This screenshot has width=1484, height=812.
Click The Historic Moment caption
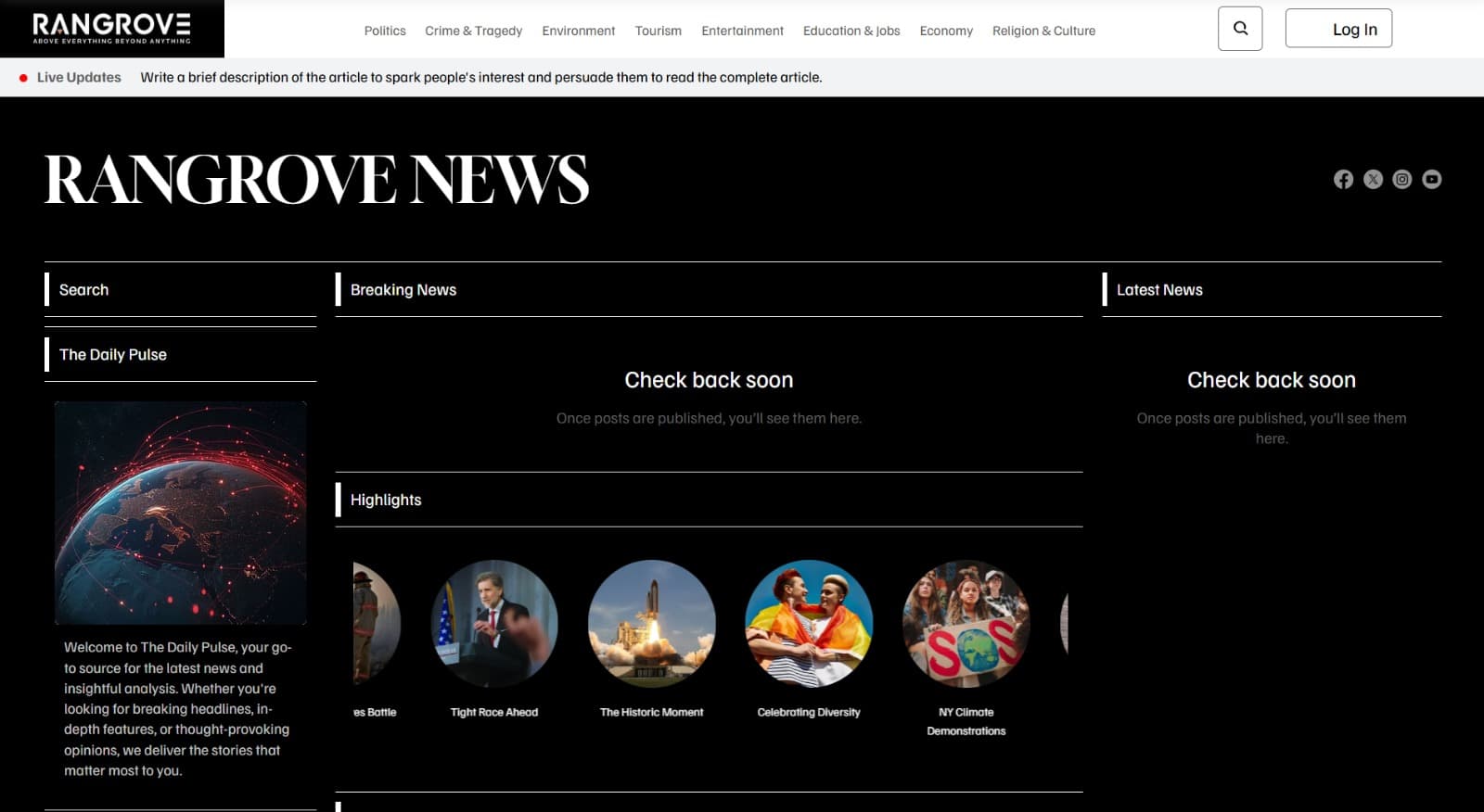pyautogui.click(x=652, y=712)
